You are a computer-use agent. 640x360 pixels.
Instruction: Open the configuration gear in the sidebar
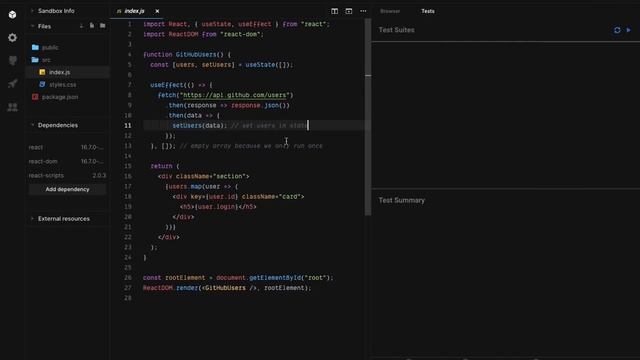[12, 38]
